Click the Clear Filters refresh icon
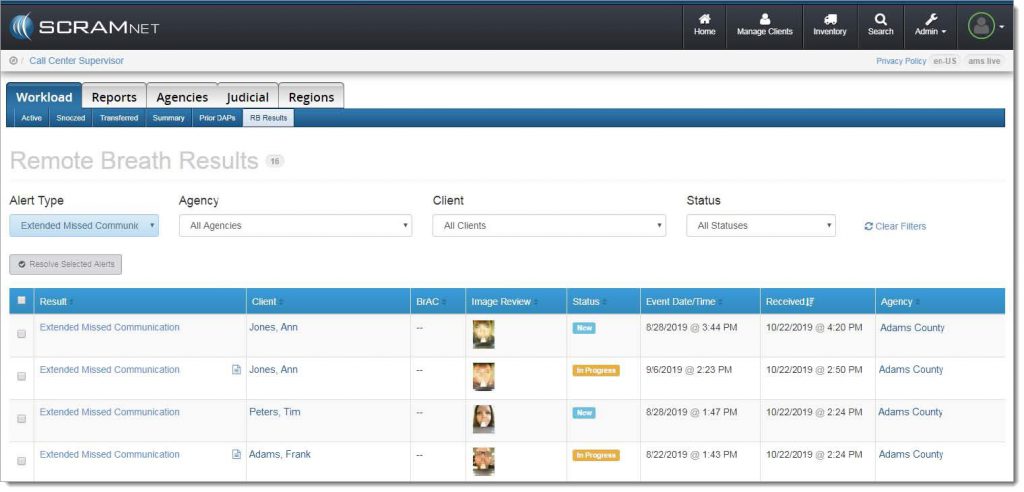This screenshot has height=492, width=1024. click(868, 227)
